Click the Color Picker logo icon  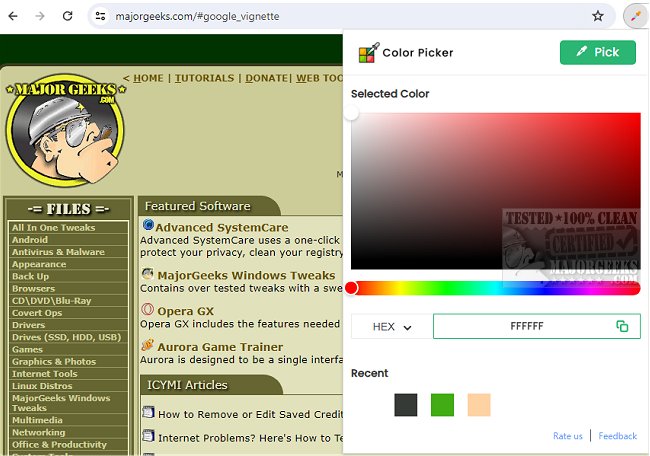[x=369, y=53]
